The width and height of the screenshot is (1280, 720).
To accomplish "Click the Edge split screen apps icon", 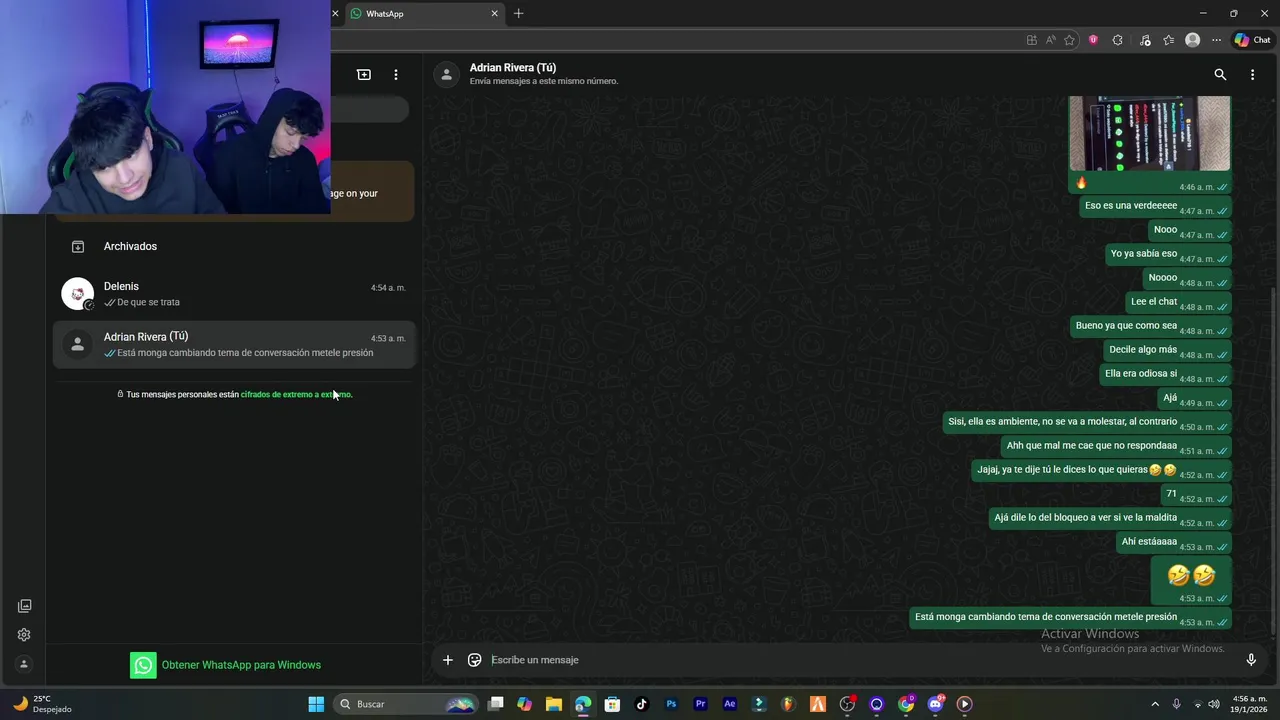I will [x=1032, y=40].
